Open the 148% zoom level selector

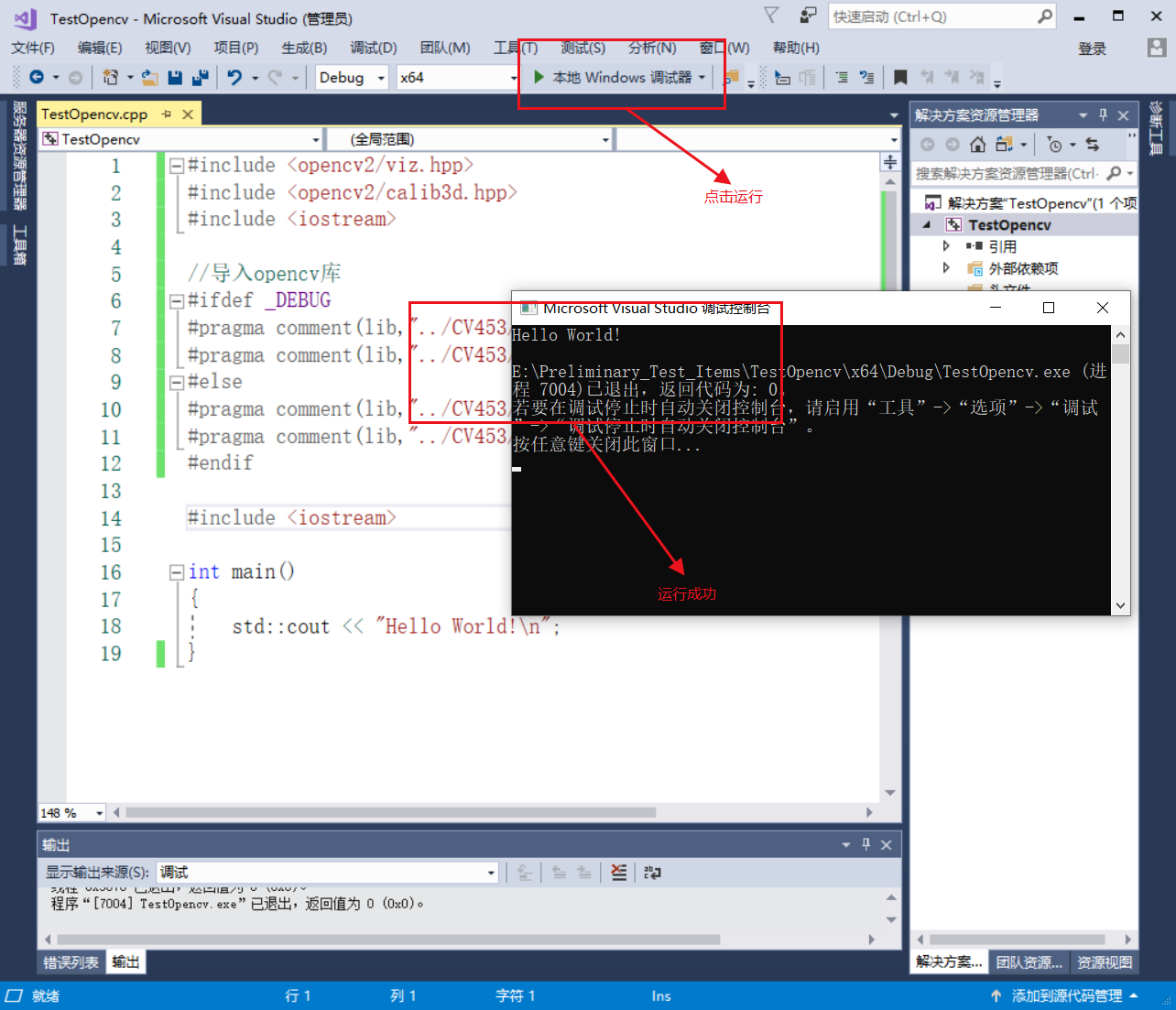[x=71, y=812]
